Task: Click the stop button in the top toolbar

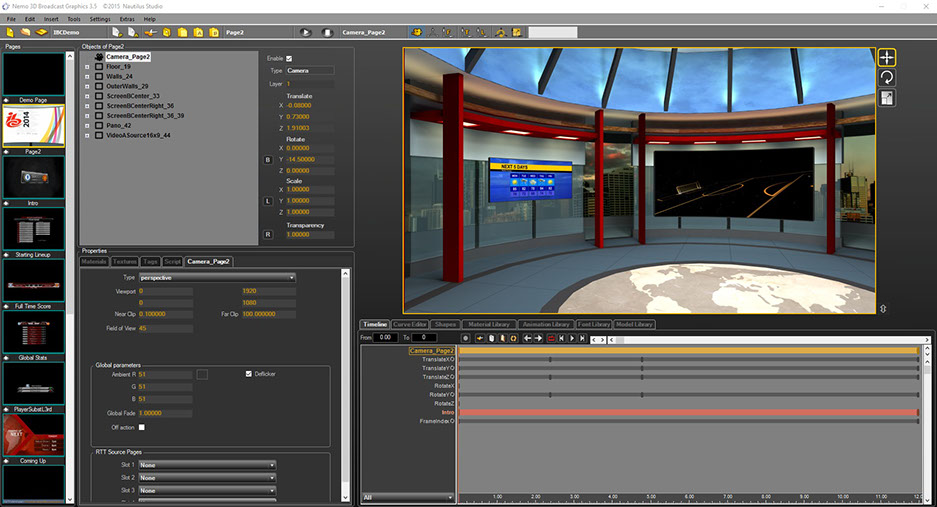Action: click(327, 32)
